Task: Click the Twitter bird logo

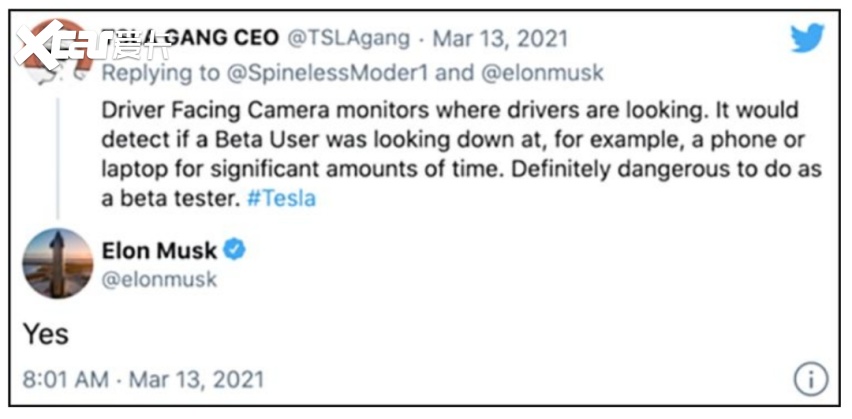Action: pos(806,38)
